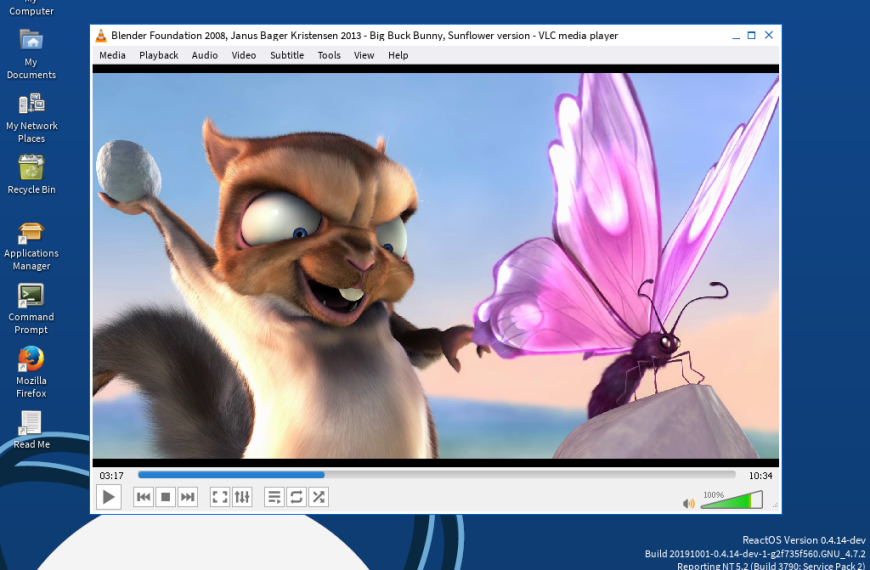870x570 pixels.
Task: Toggle fullscreen video mode
Action: coord(220,497)
